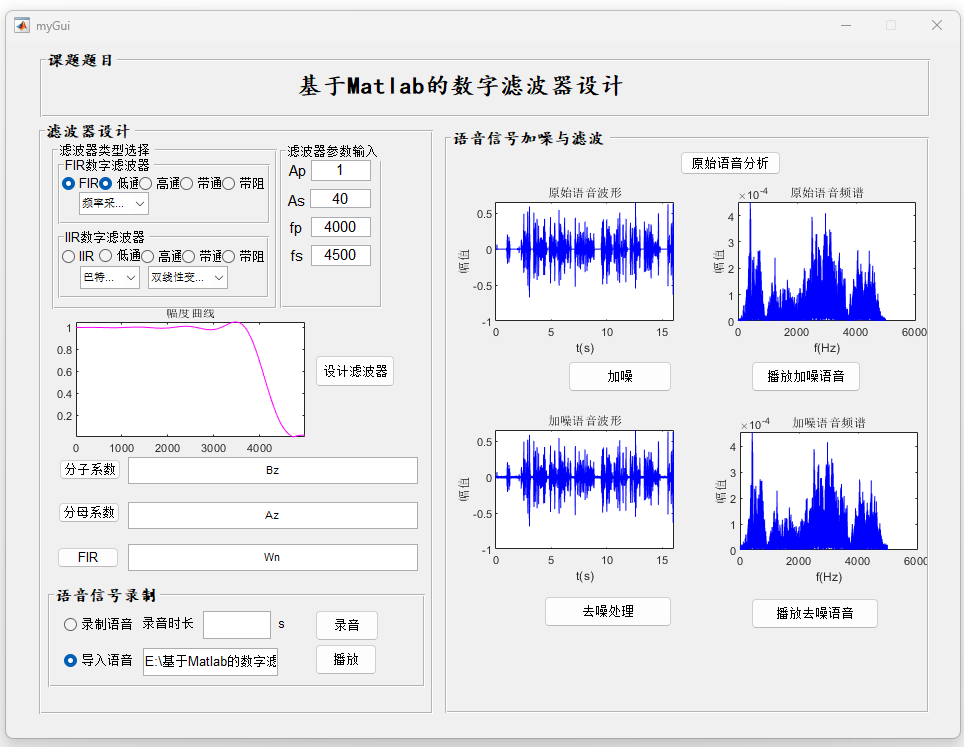
Task: Choose 带阻 in the IIR数字滤波器 group
Action: [x=229, y=256]
